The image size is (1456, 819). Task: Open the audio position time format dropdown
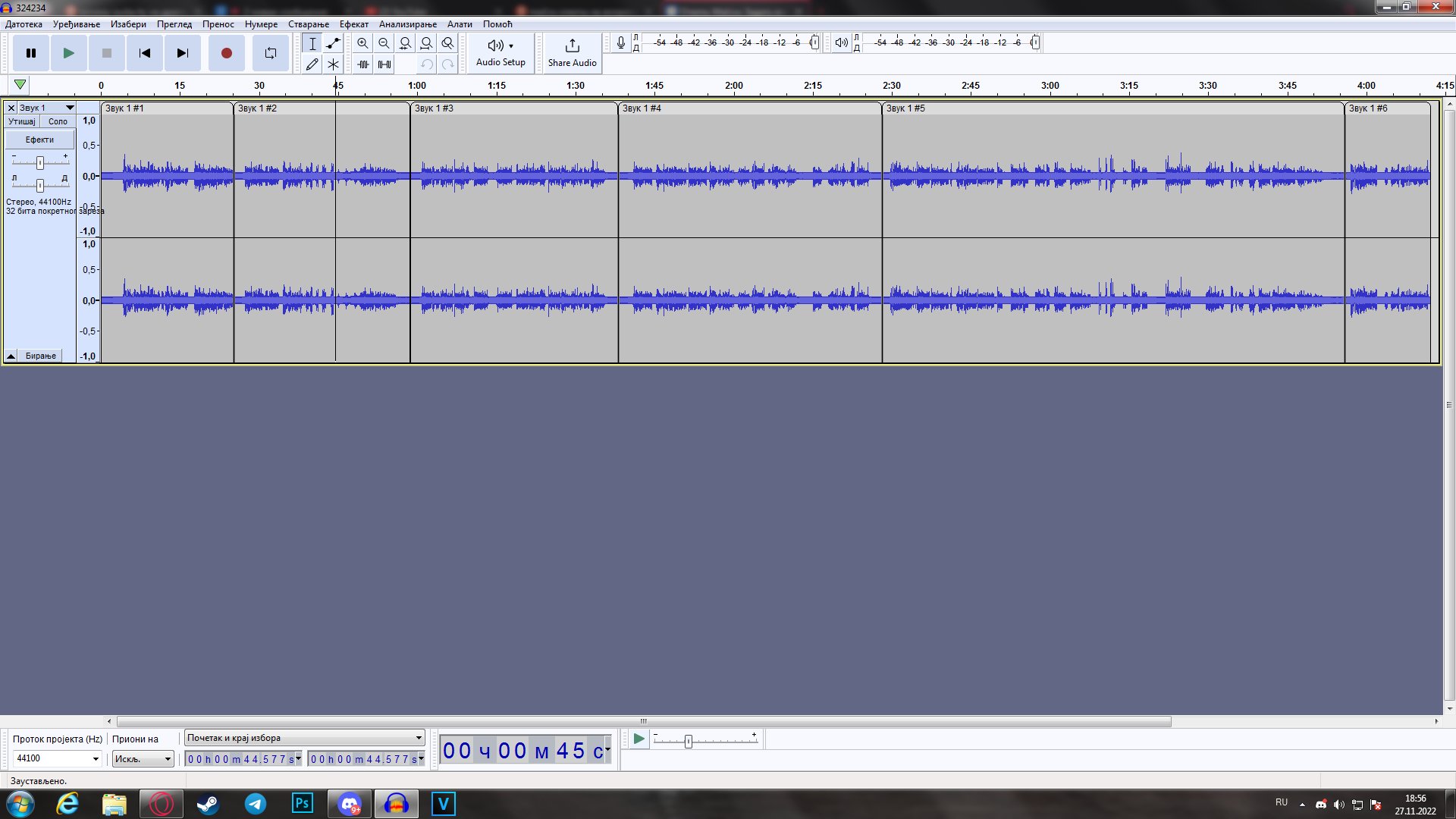[x=607, y=749]
